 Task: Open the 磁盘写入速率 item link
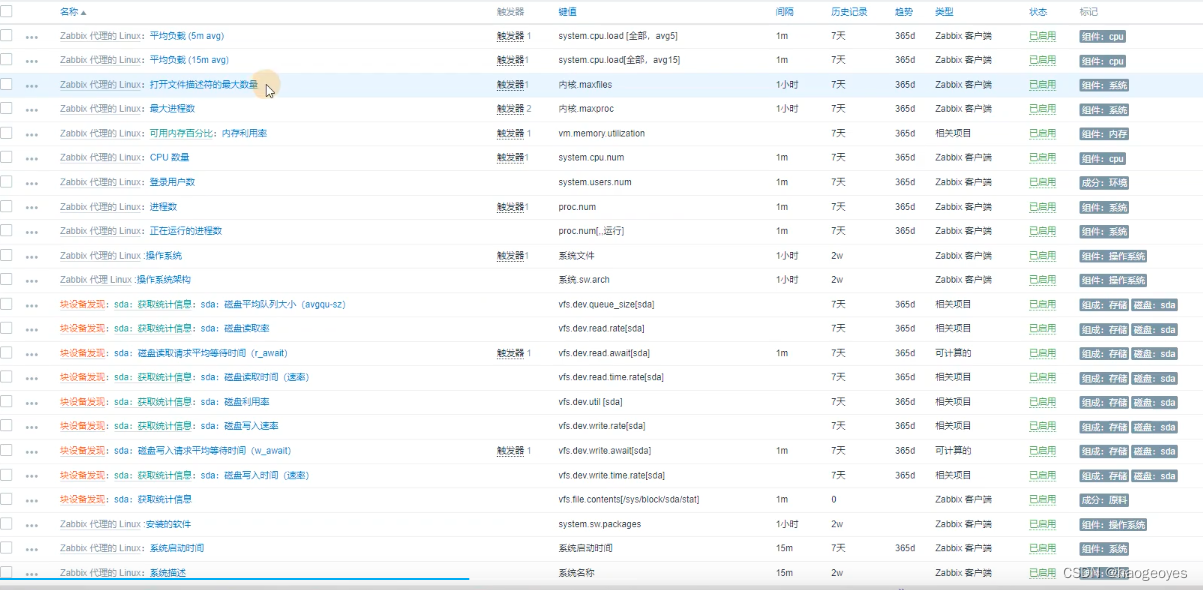click(x=249, y=426)
